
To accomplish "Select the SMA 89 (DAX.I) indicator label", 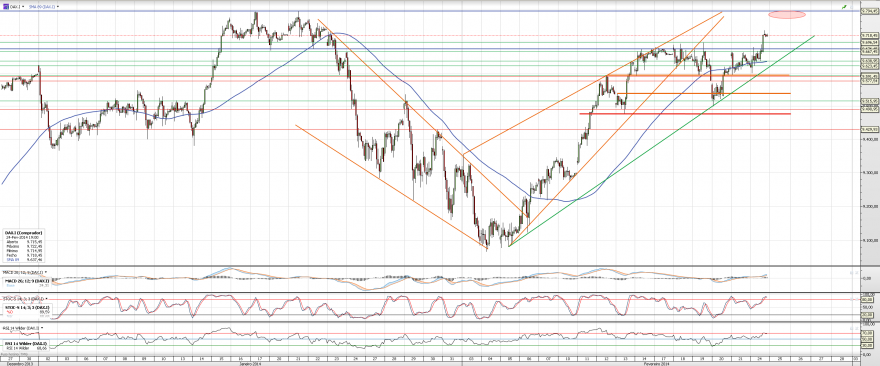I will [x=41, y=6].
